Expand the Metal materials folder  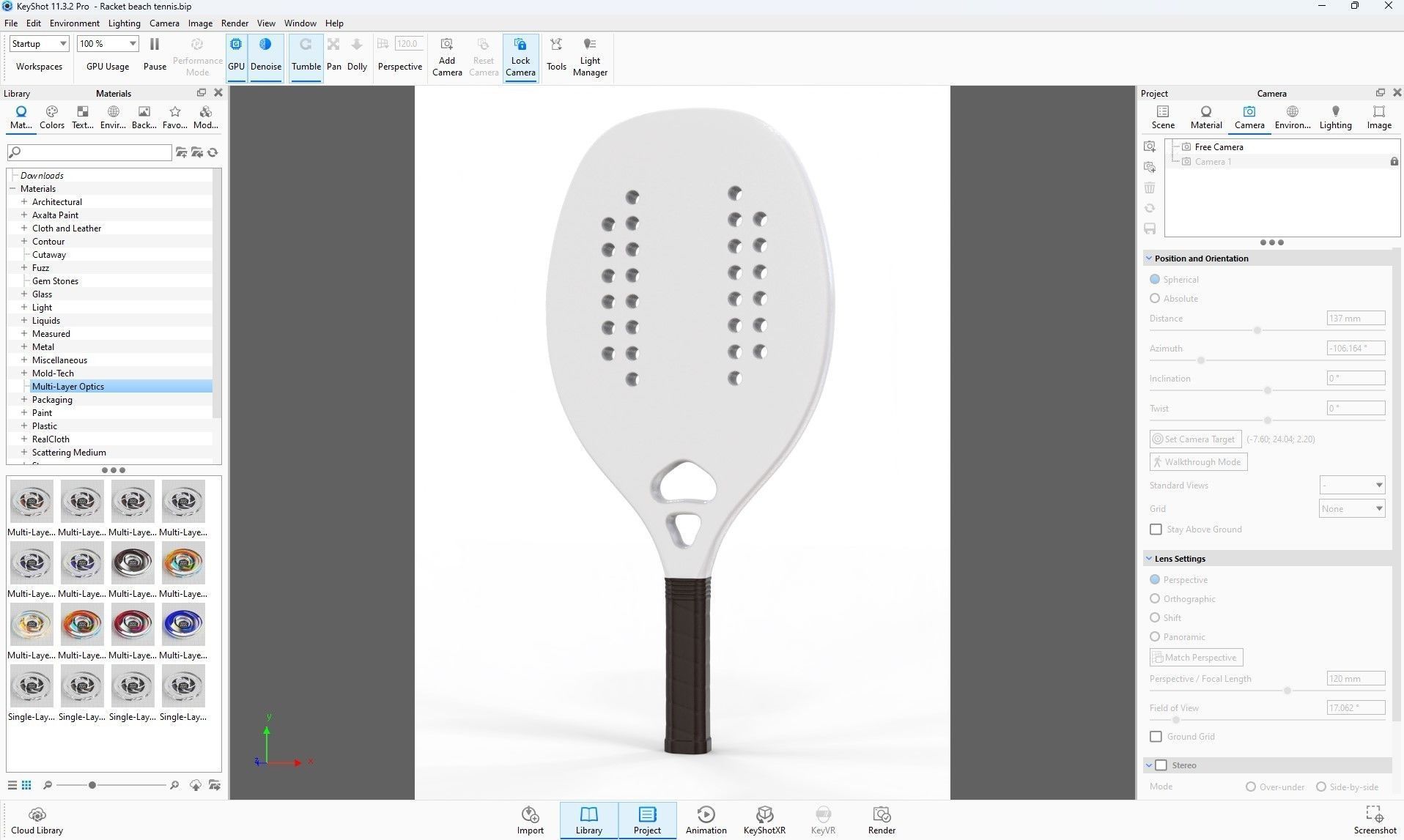[x=24, y=346]
